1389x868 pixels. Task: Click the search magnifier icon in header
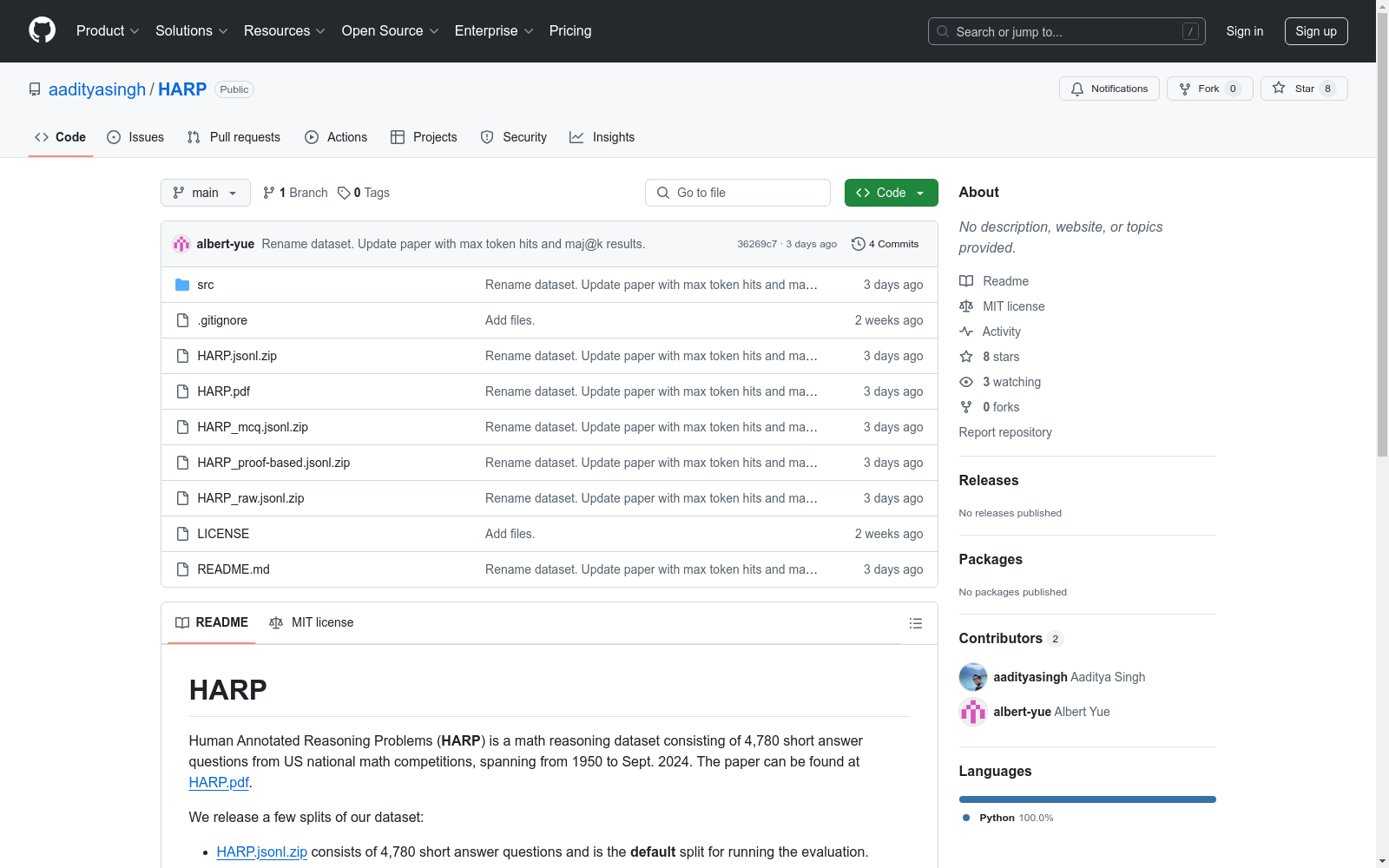click(x=943, y=31)
